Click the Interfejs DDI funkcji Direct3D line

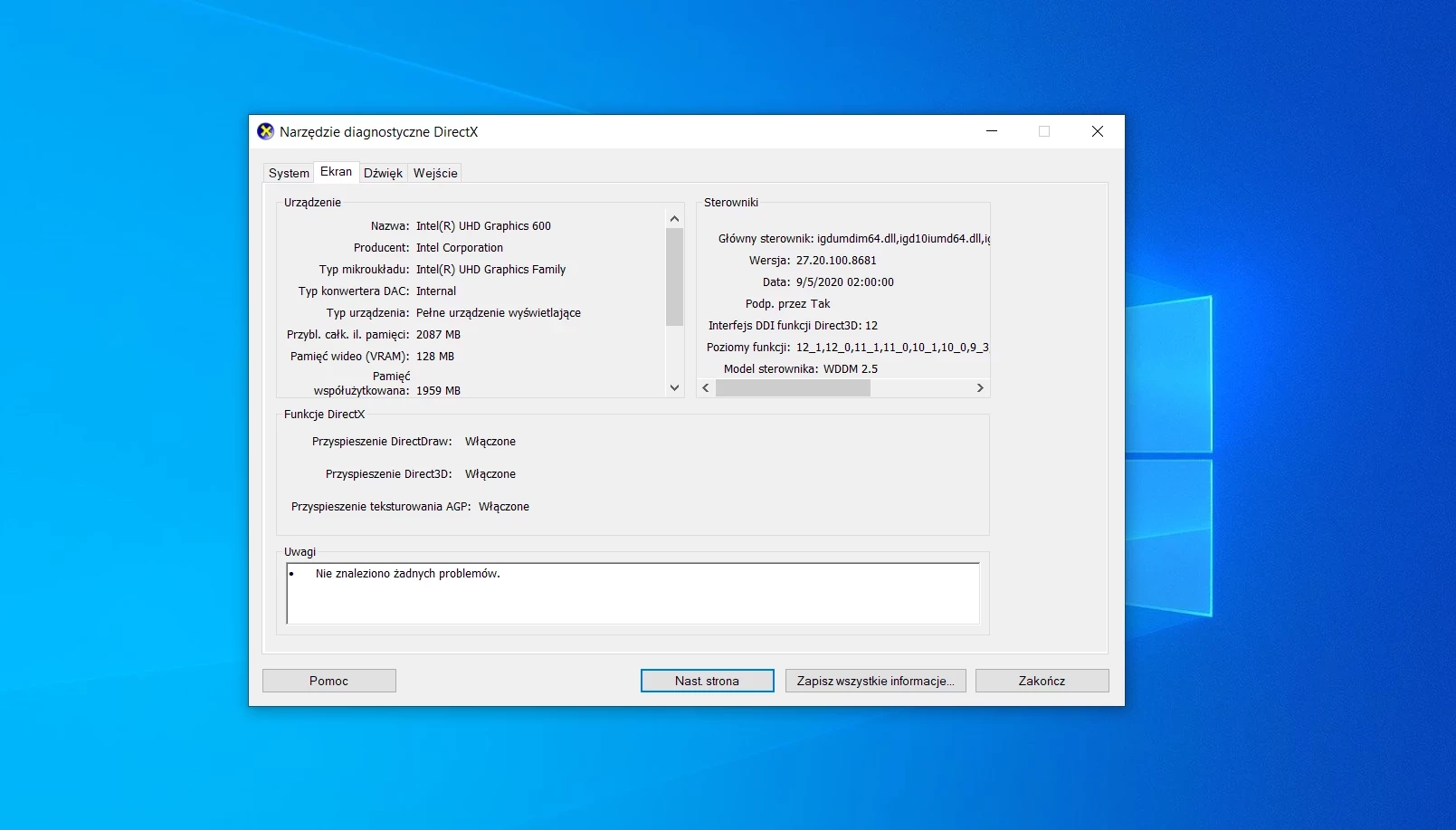click(793, 326)
